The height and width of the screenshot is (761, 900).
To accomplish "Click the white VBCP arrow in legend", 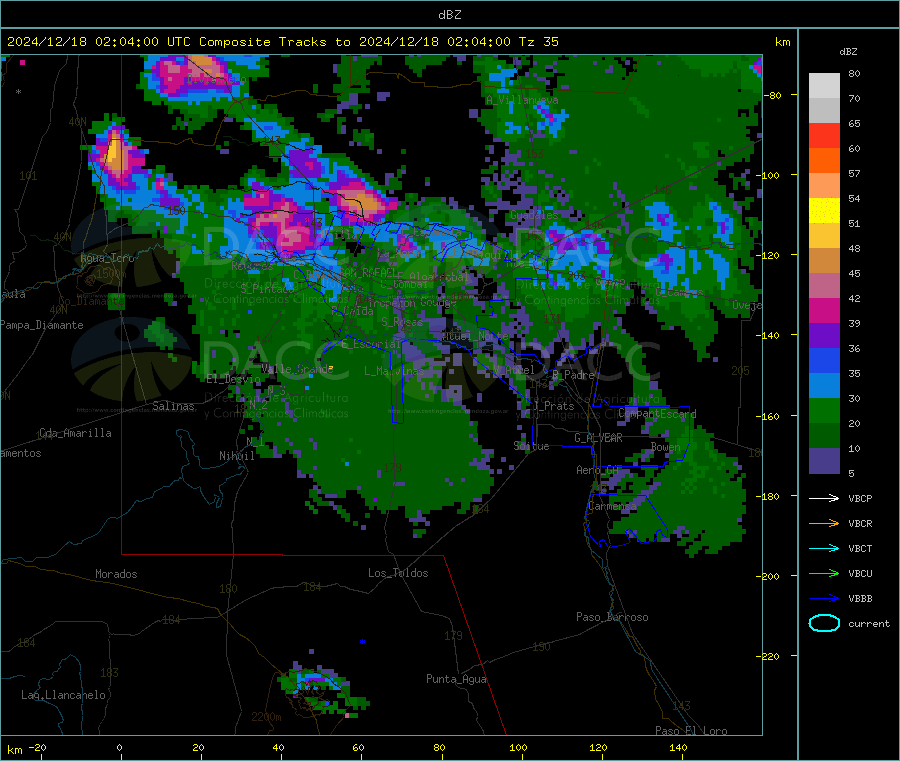I will click(x=824, y=498).
